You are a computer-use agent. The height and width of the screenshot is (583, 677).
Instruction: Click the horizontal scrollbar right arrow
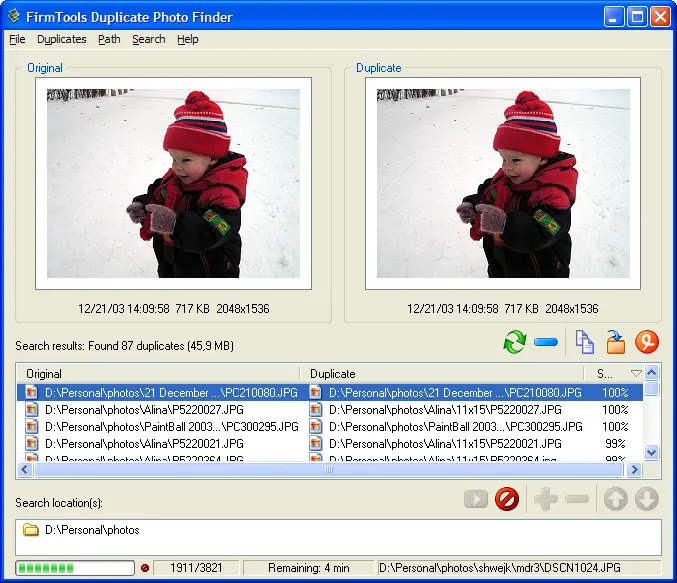tap(633, 469)
